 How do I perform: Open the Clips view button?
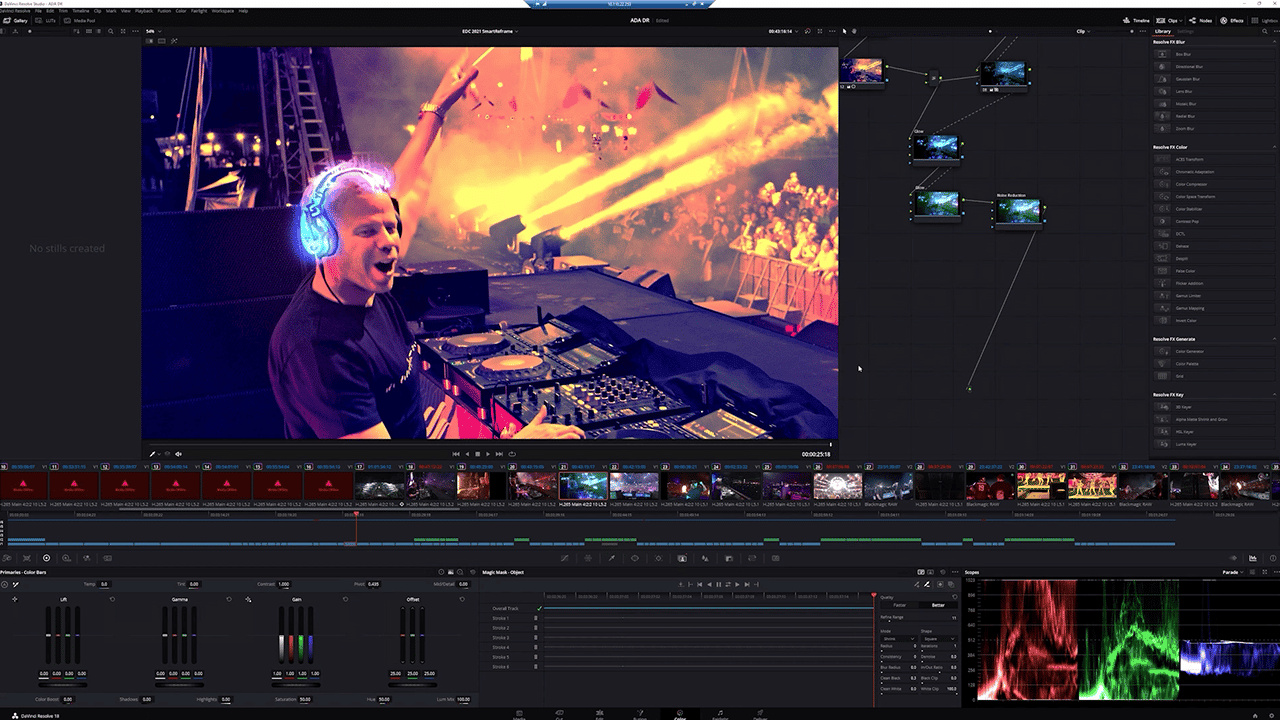point(1169,20)
